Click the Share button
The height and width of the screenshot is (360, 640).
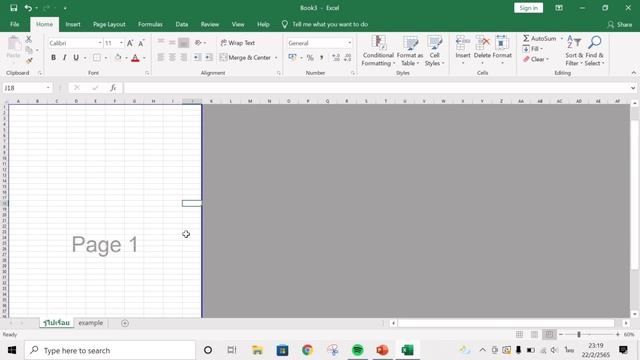pyautogui.click(x=620, y=24)
